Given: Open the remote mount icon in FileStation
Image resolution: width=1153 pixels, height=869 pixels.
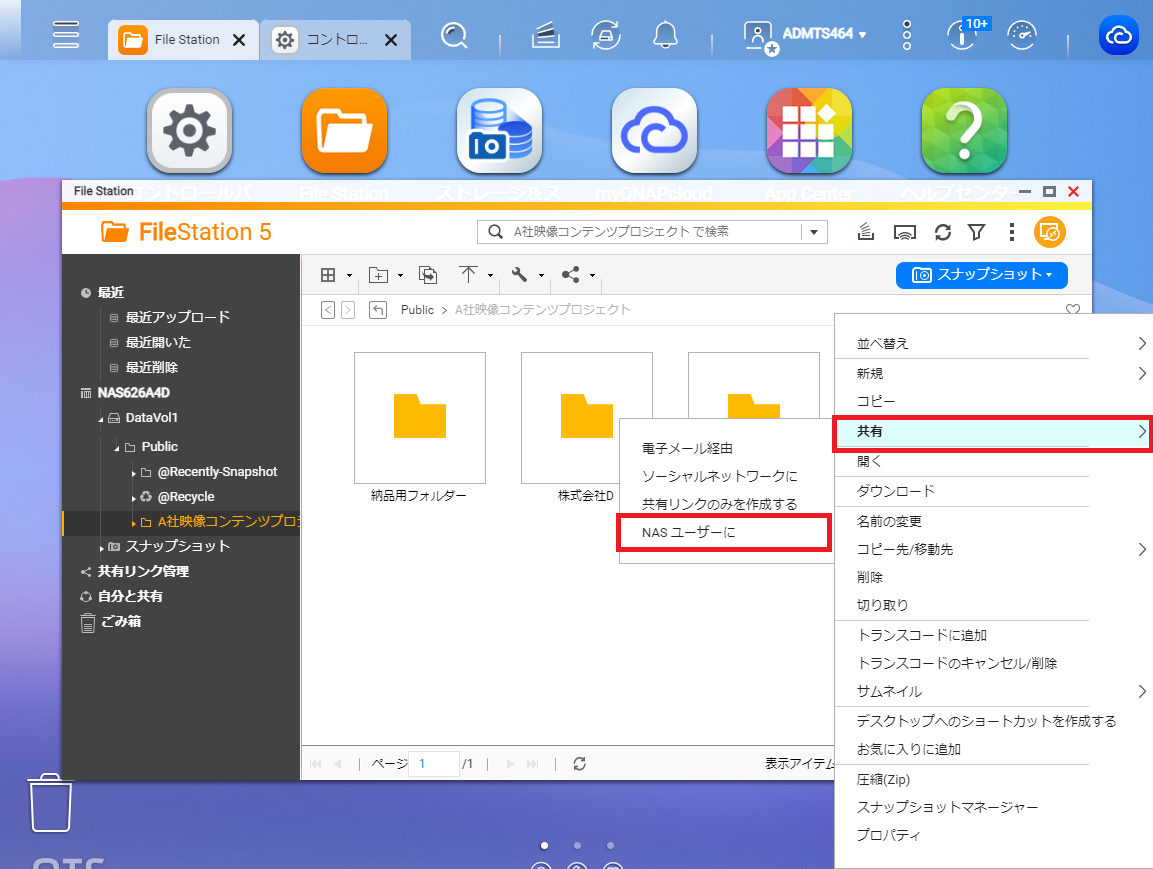Looking at the screenshot, I should (904, 232).
